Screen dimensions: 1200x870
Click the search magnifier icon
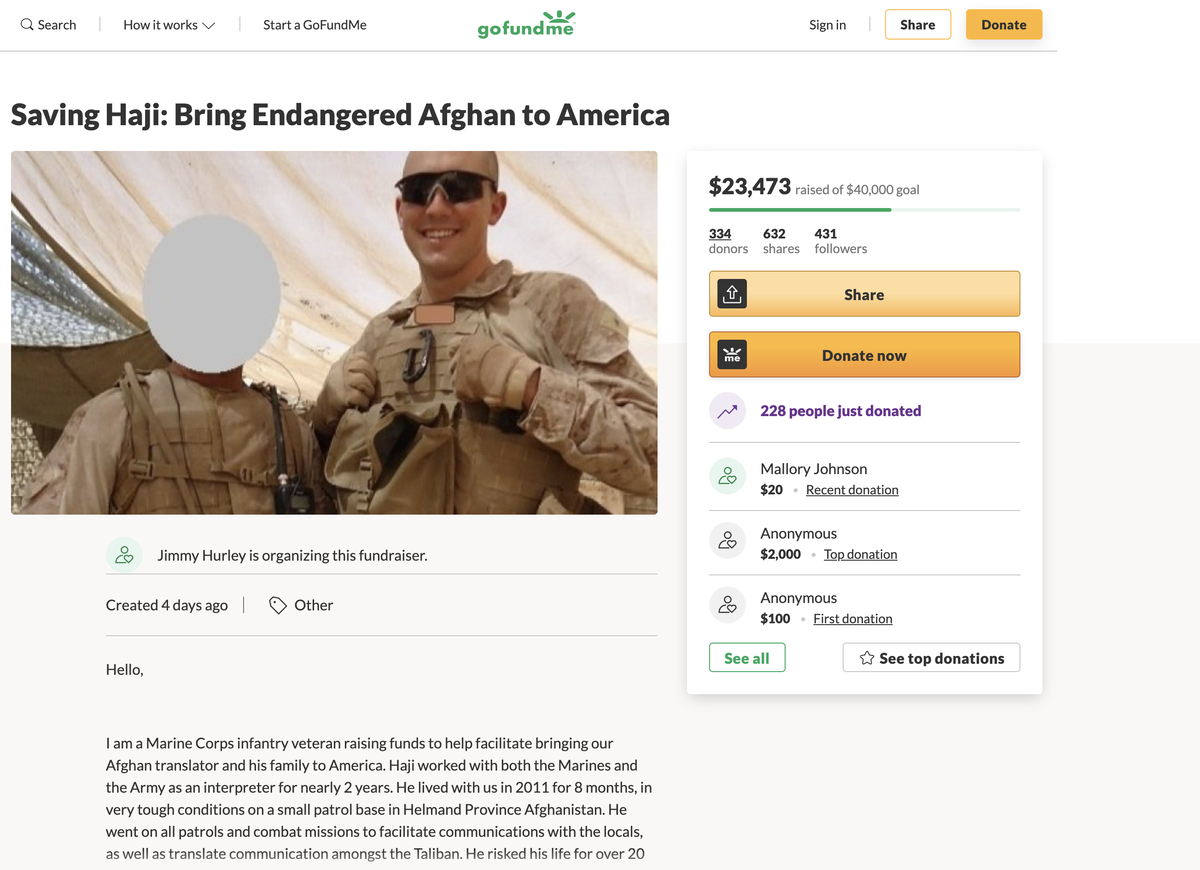click(27, 25)
